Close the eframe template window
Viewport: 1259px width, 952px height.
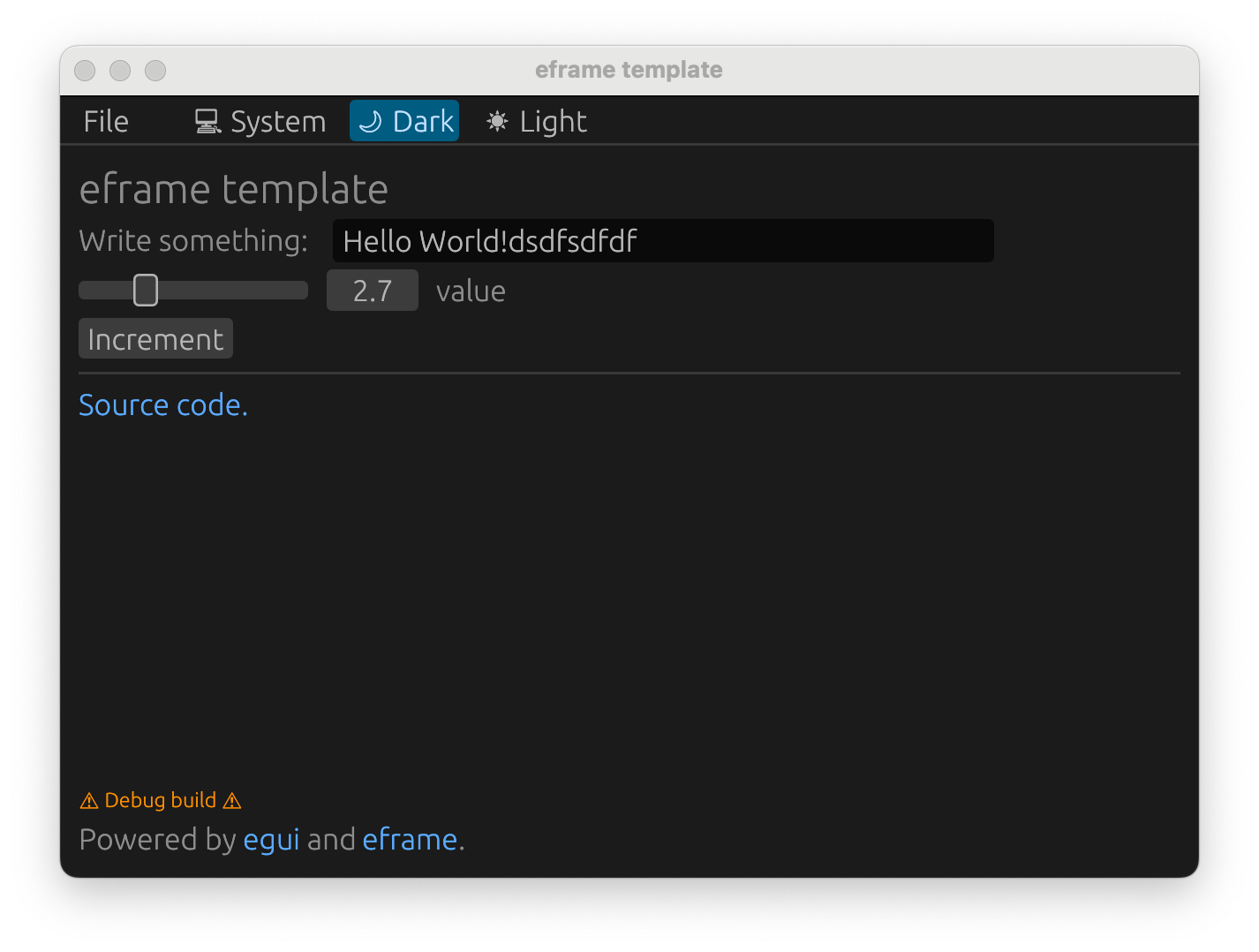tap(85, 71)
